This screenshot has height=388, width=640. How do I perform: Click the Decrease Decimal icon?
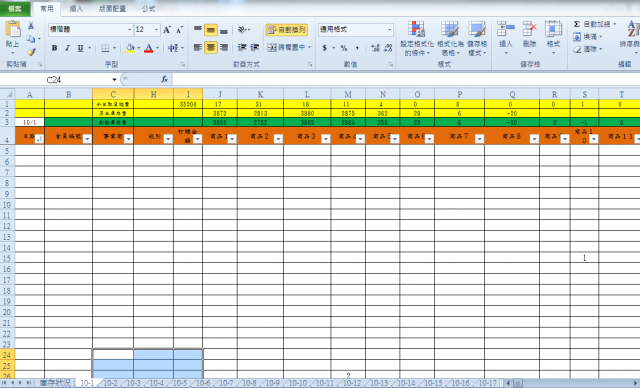388,48
